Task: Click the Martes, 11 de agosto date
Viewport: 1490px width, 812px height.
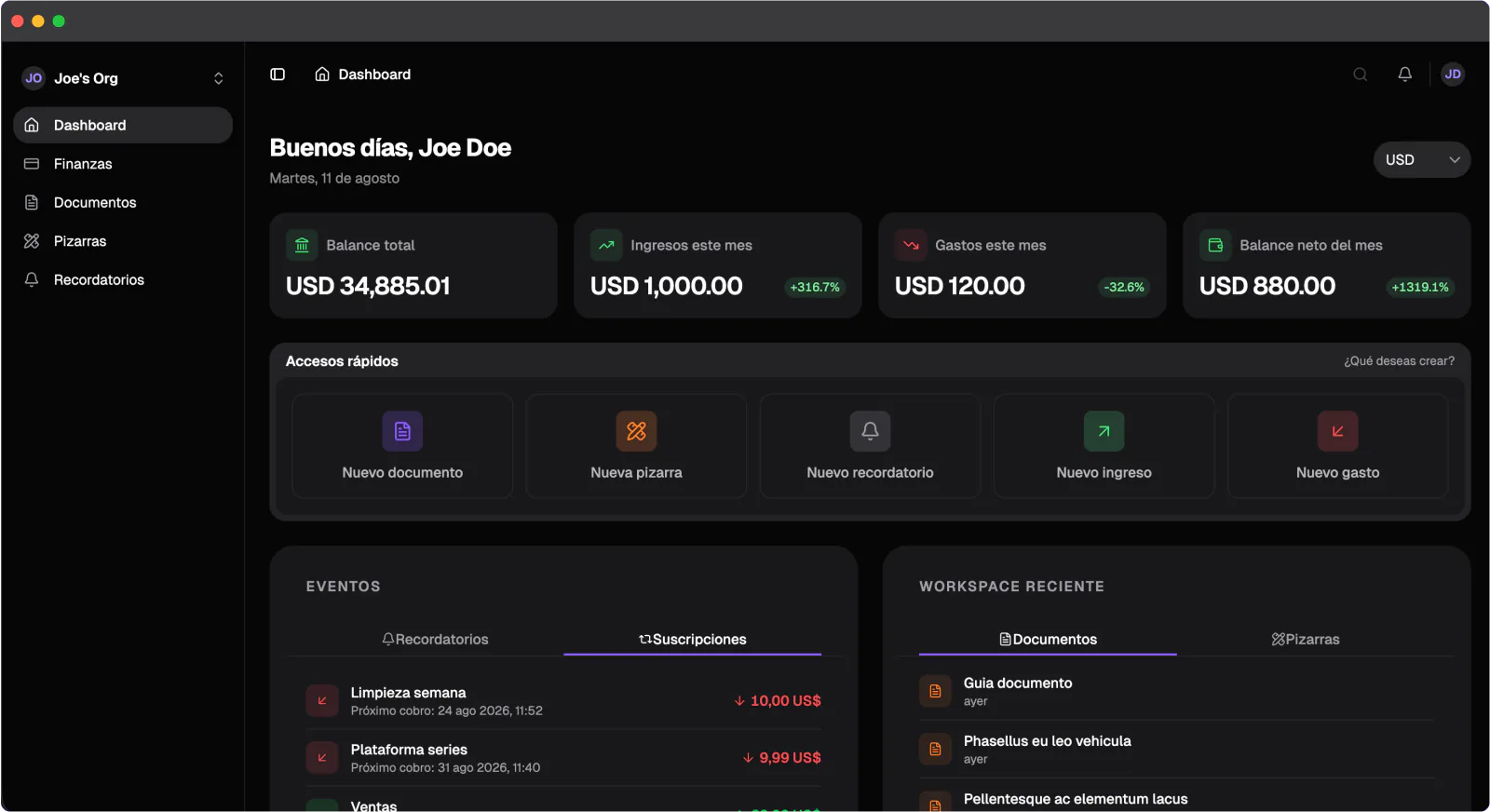Action: coord(334,178)
